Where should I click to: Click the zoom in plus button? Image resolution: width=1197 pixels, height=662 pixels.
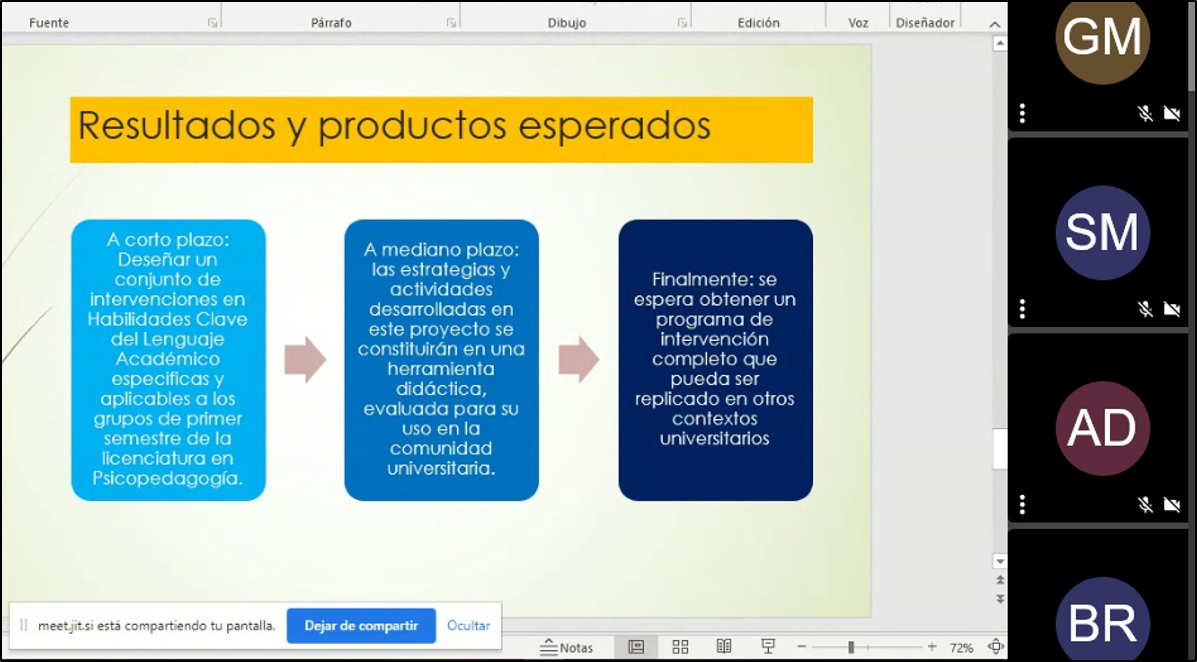coord(932,647)
